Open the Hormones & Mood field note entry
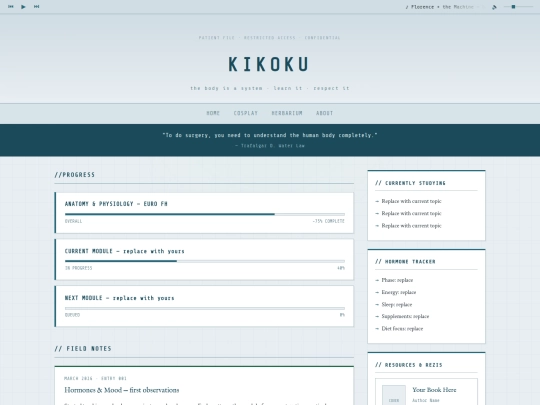Viewport: 540px width, 405px height. (122, 390)
